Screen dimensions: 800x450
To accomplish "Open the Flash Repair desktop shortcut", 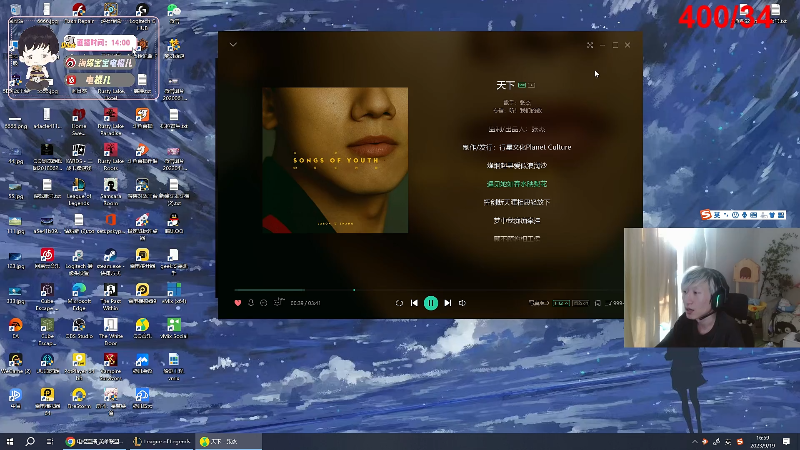I will [x=79, y=13].
